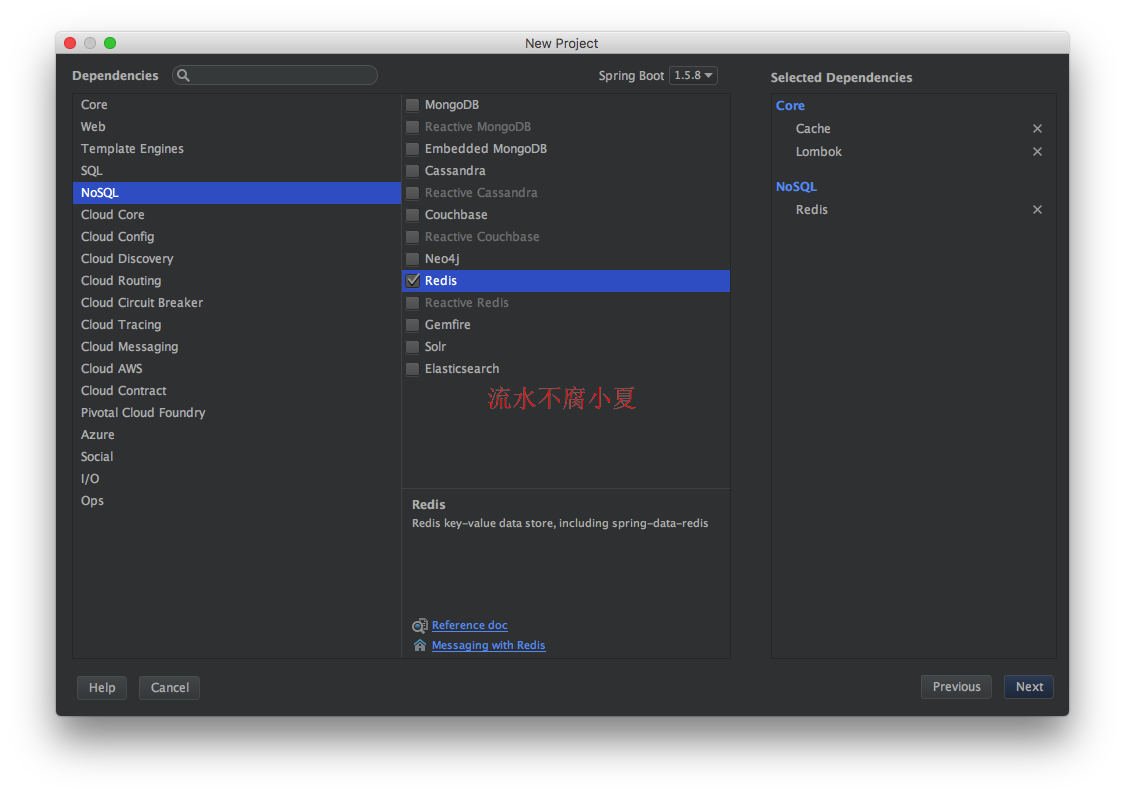The height and width of the screenshot is (796, 1125).
Task: Choose the Cloud Circuit Breaker category
Action: pyautogui.click(x=237, y=303)
